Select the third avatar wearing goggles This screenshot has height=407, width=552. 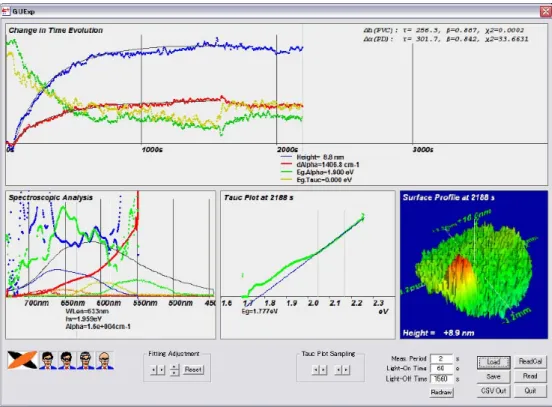pos(86,360)
